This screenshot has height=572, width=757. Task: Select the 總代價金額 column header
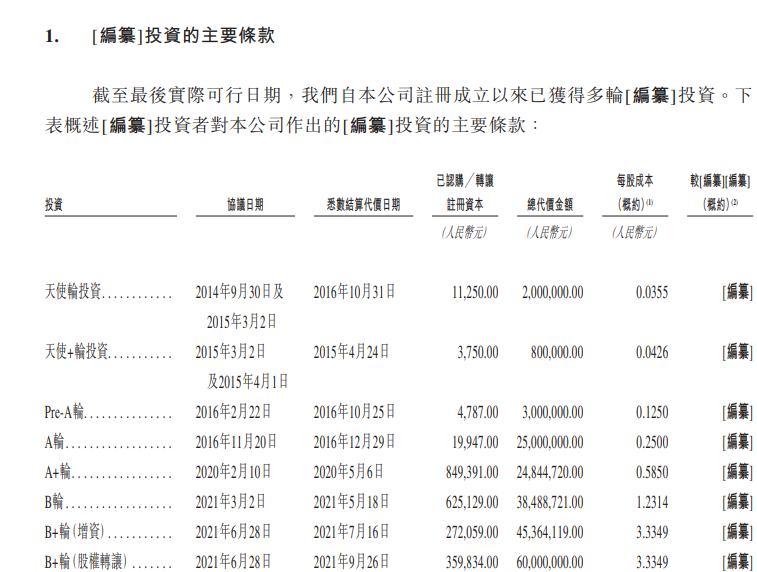point(550,204)
